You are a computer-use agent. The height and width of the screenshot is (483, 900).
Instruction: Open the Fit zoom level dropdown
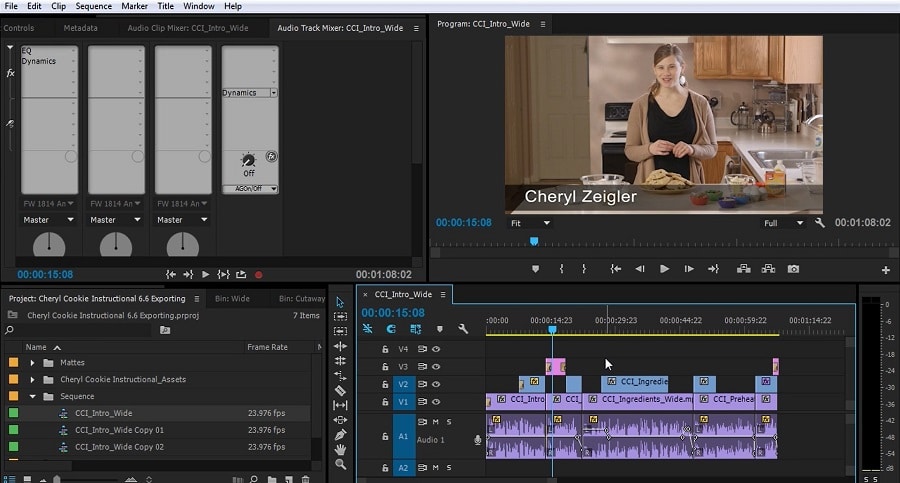pos(530,223)
